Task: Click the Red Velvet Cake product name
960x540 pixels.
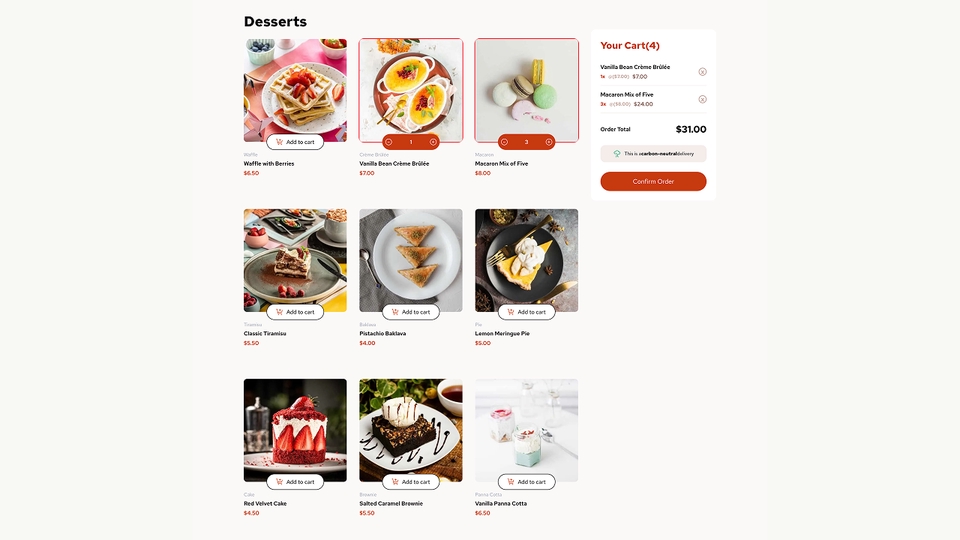Action: tap(265, 503)
